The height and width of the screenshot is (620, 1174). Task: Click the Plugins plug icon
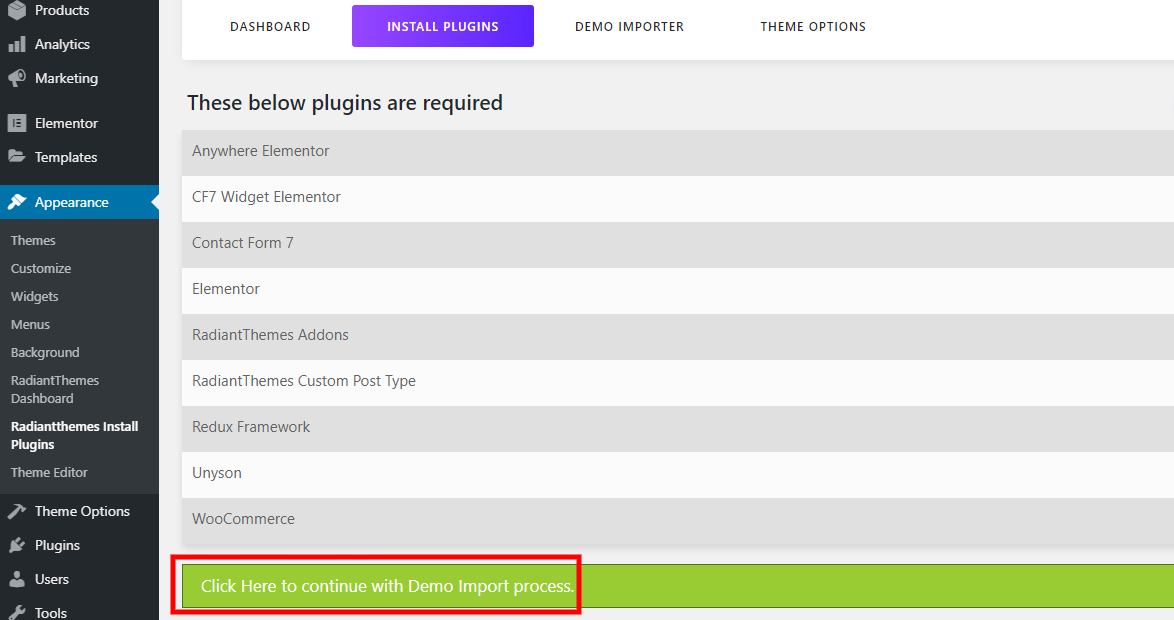[17, 545]
